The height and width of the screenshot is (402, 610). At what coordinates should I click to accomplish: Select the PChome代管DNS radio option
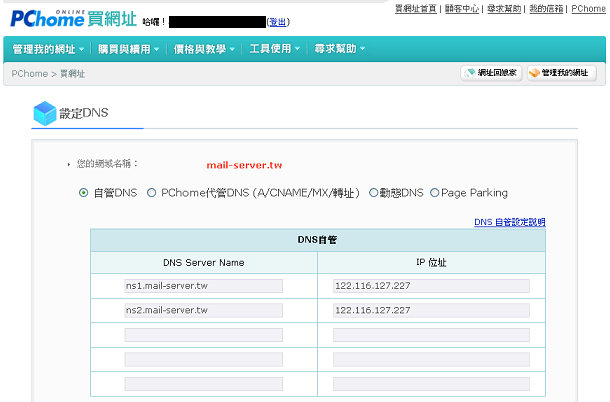point(151,193)
